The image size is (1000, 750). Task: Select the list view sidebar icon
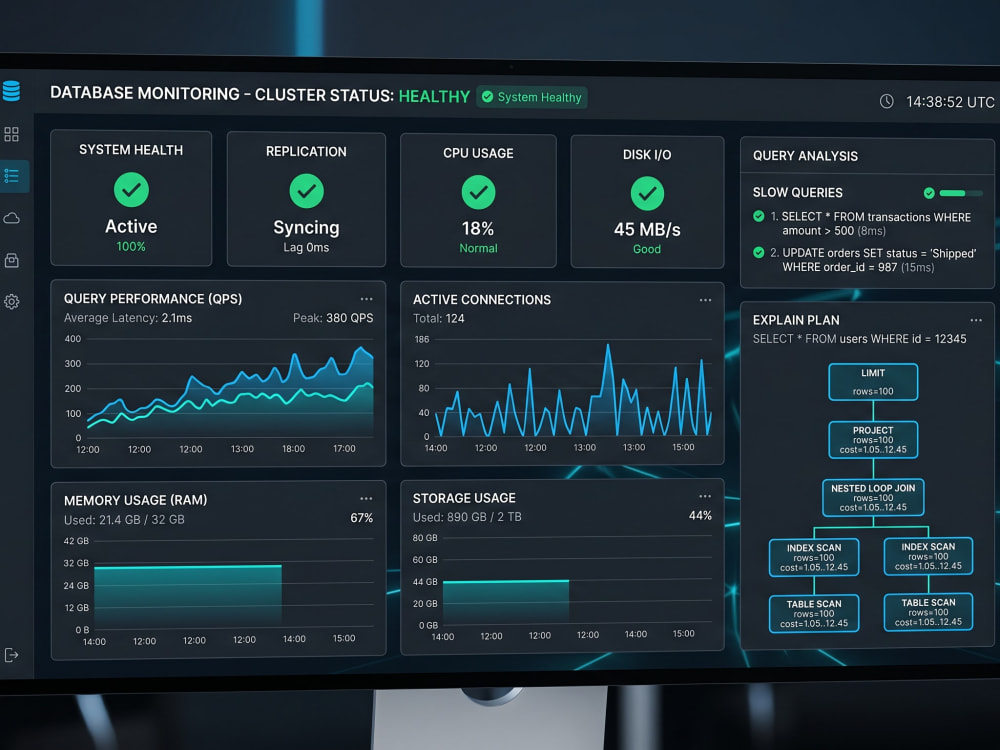coord(11,175)
